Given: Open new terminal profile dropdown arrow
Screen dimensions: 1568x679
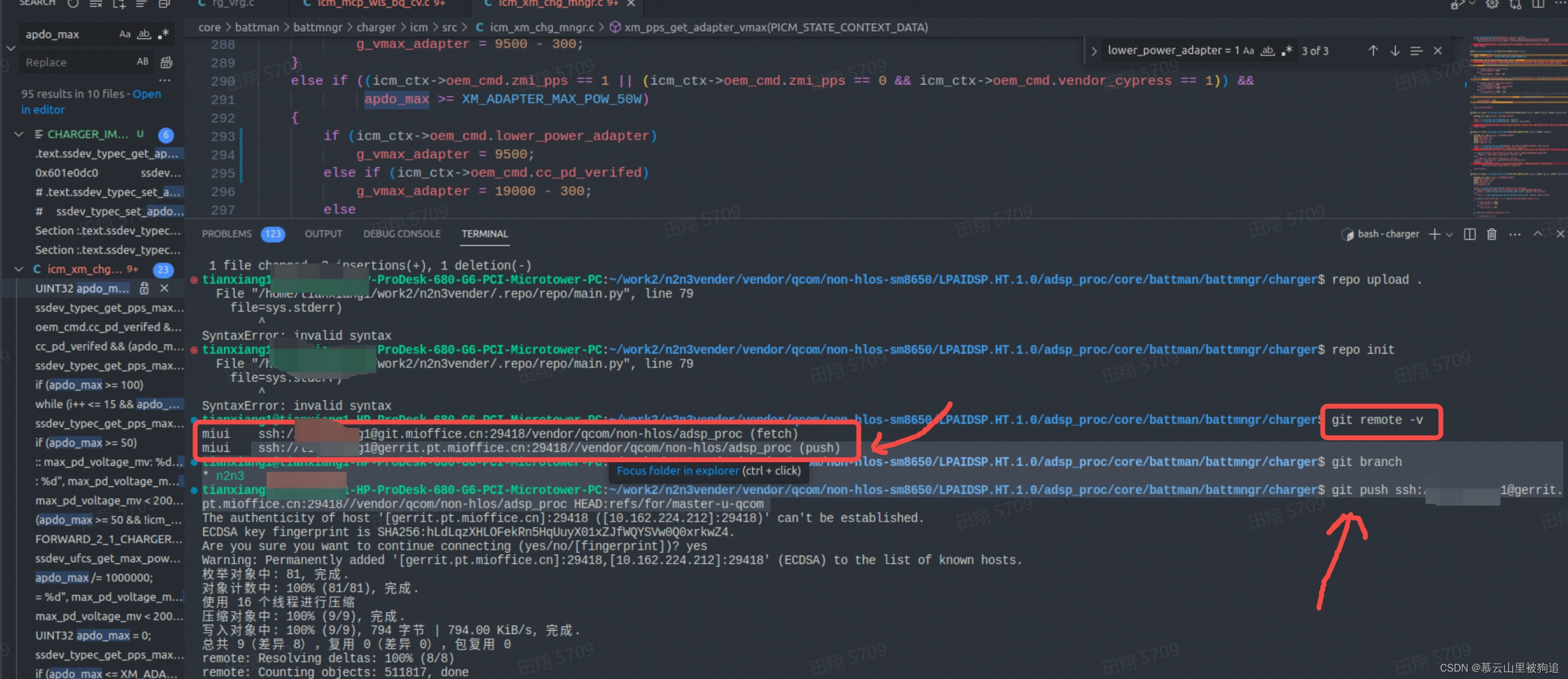Looking at the screenshot, I should point(1449,234).
